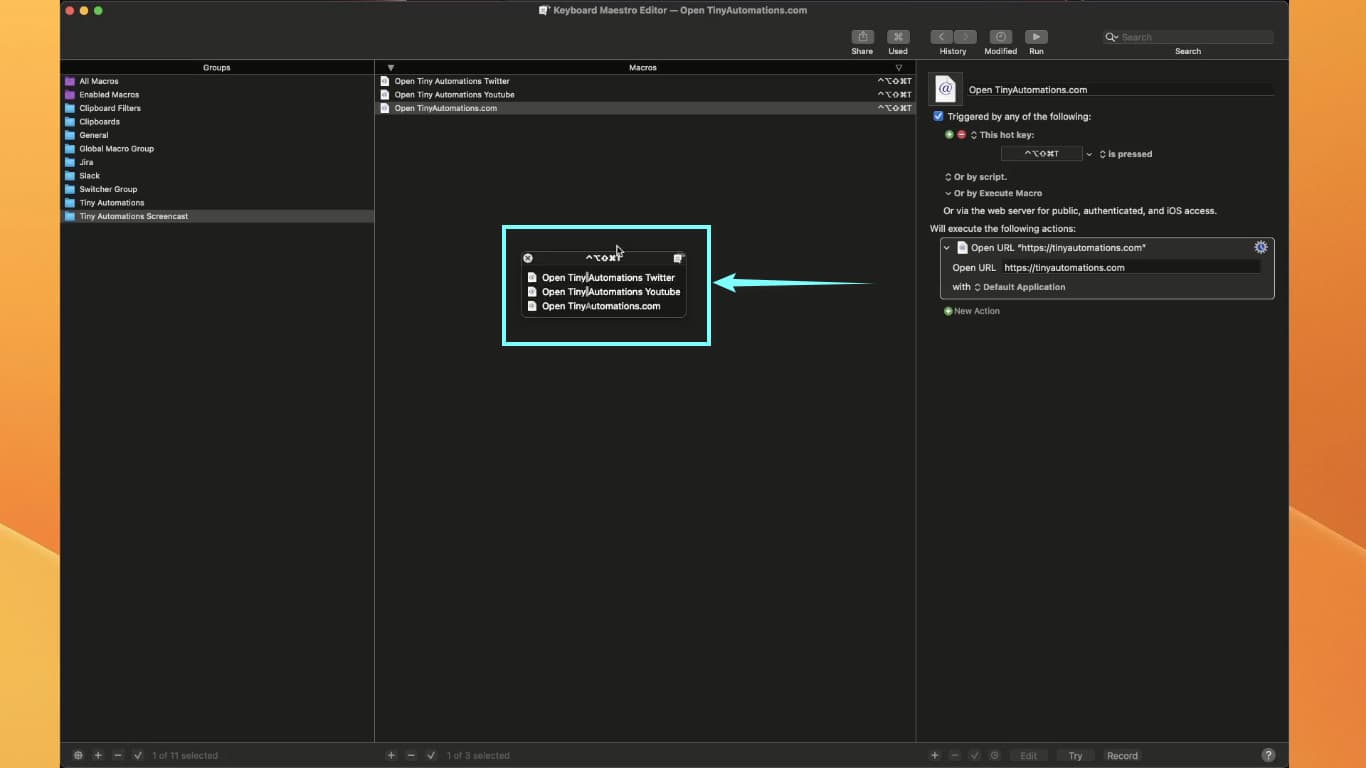Screen dimensions: 1366x768
Task: Select the Clipboards group
Action: pos(217,122)
